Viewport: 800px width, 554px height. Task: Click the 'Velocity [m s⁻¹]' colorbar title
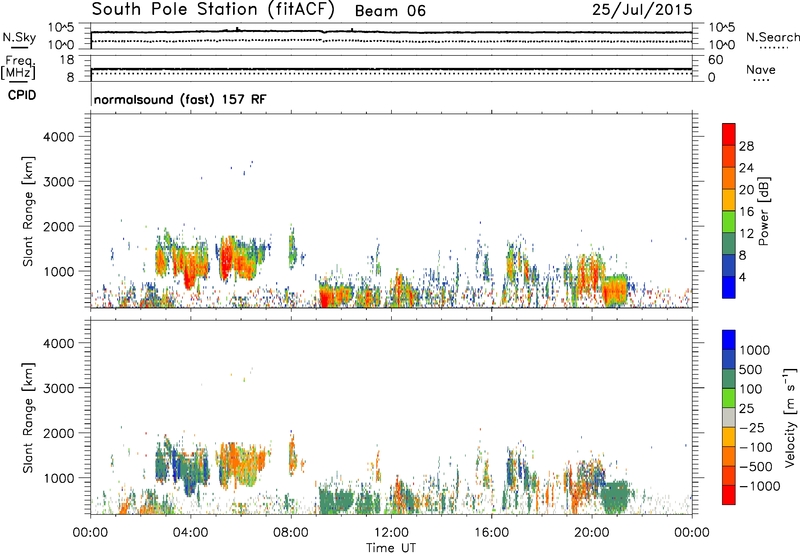tap(790, 417)
